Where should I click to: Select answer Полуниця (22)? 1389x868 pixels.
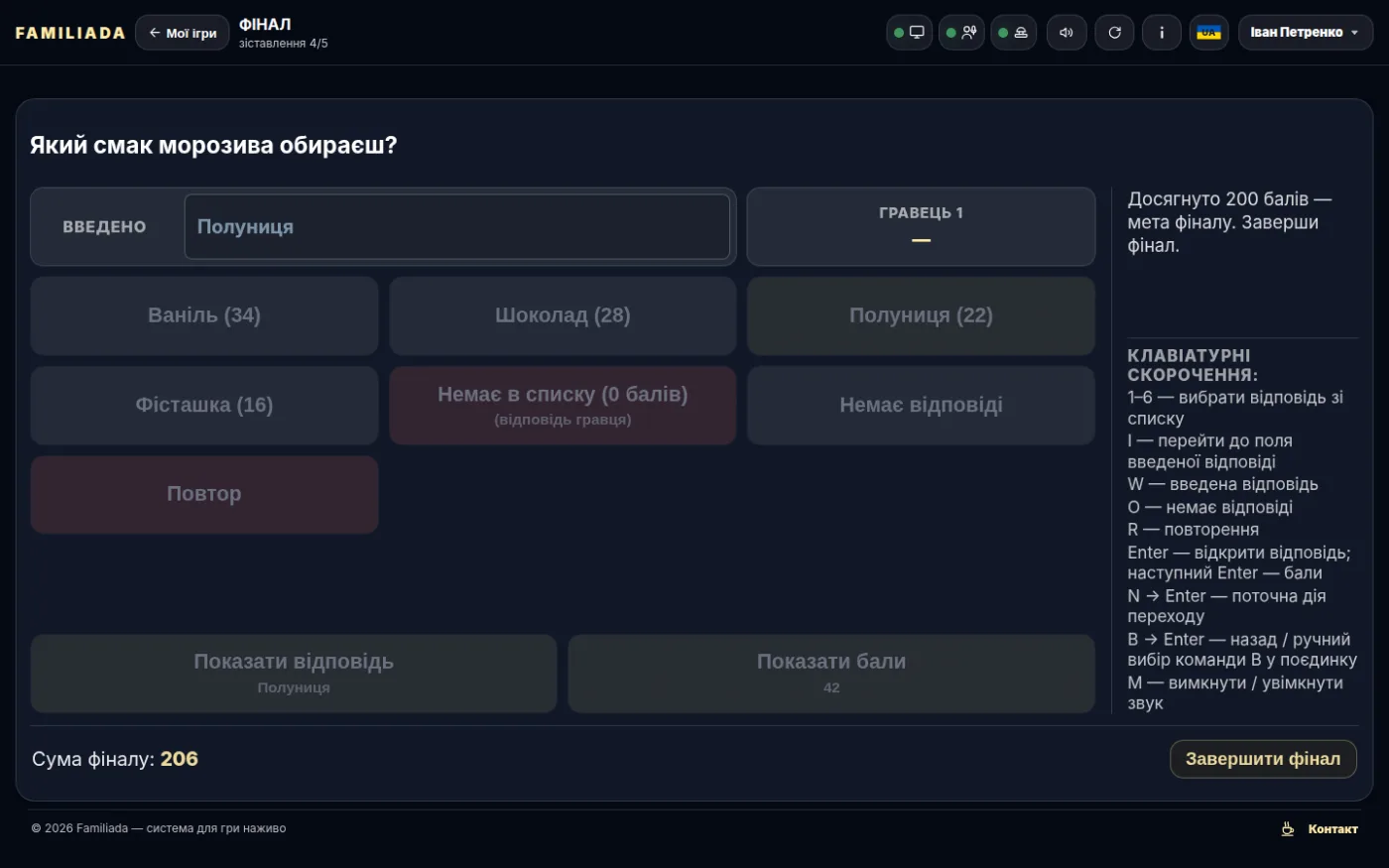(x=921, y=315)
